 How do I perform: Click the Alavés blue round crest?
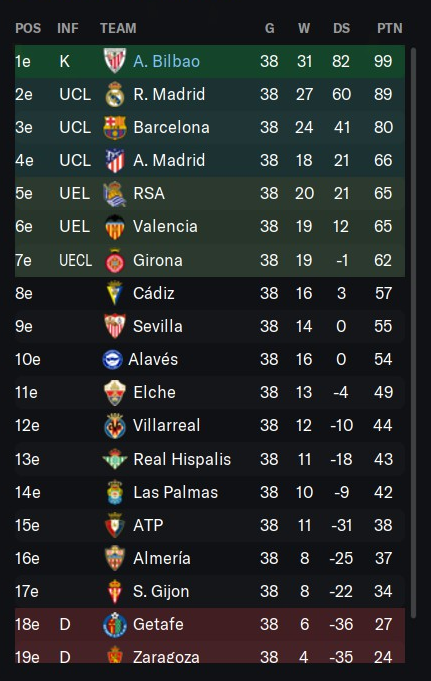[x=112, y=360]
